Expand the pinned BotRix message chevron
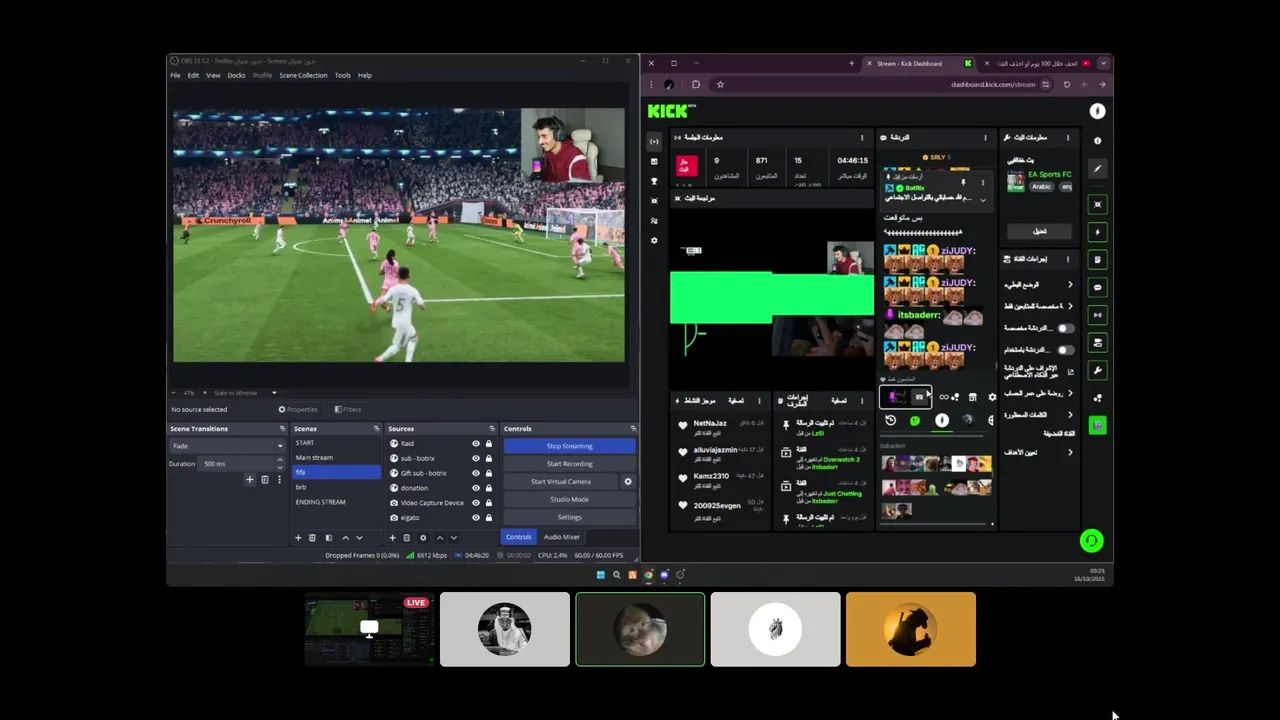1280x720 pixels. [982, 200]
